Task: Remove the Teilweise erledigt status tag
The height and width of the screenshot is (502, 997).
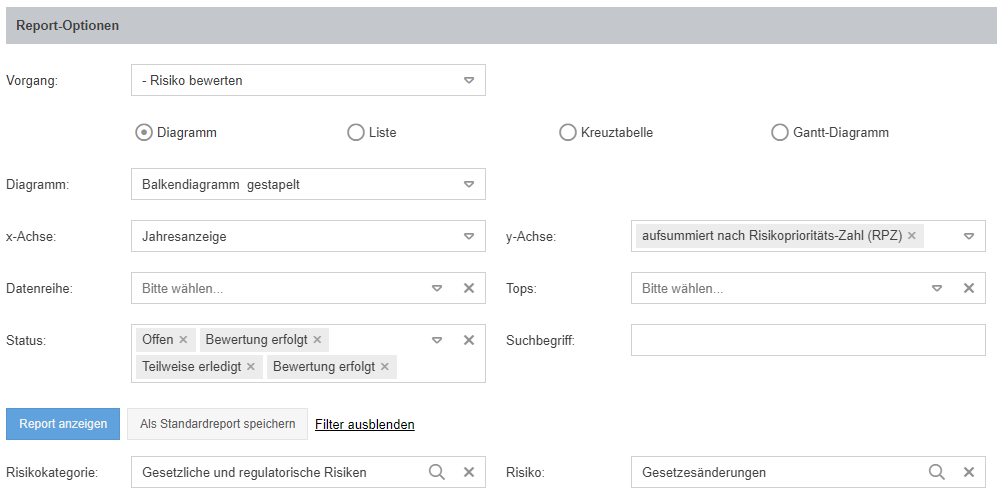Action: click(x=250, y=367)
